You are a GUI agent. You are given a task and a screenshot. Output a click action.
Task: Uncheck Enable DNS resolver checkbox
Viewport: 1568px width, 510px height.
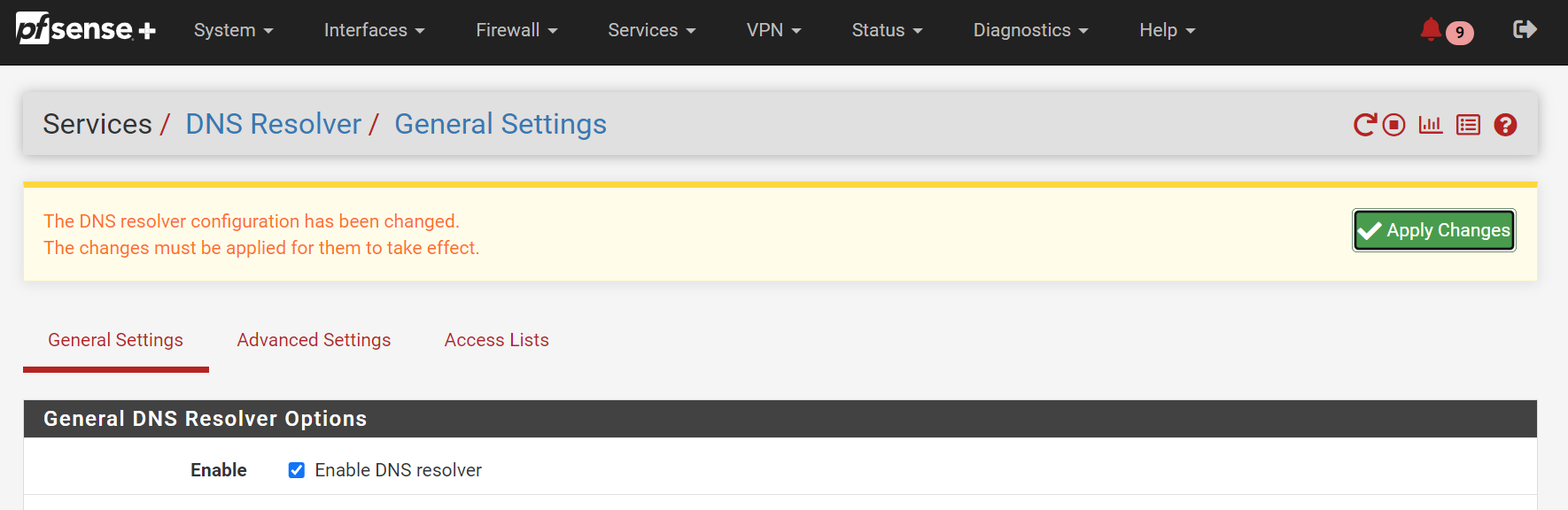click(297, 470)
